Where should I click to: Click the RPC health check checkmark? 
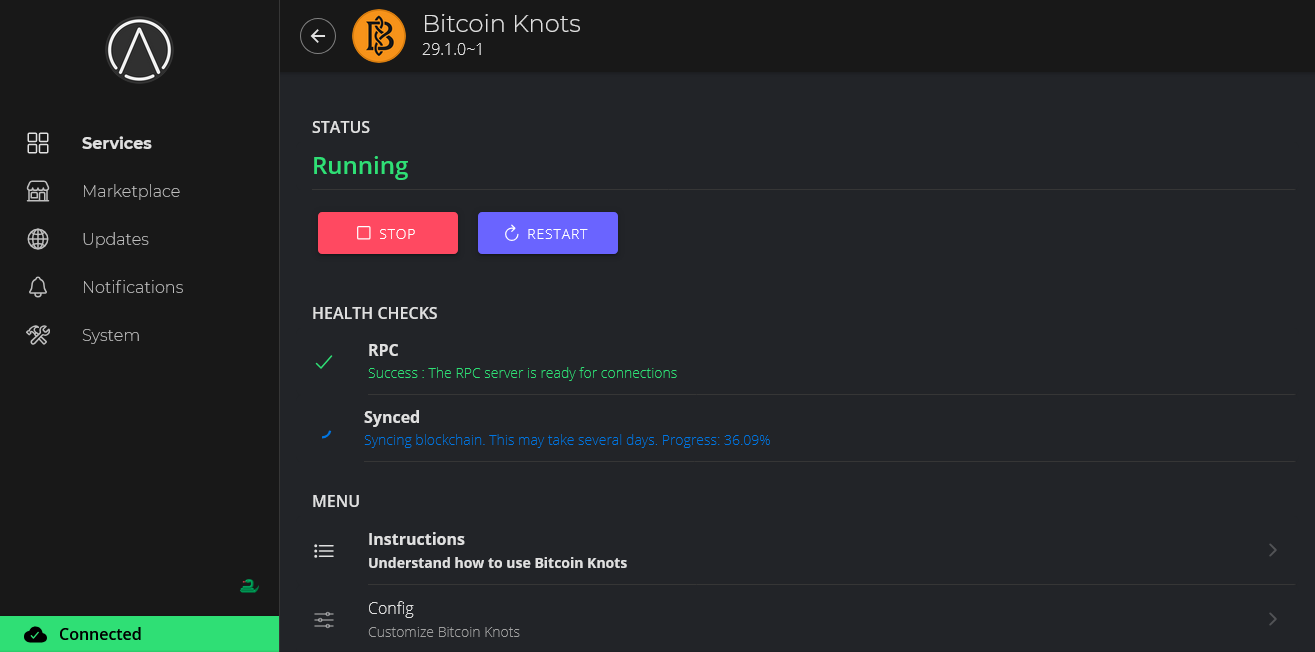point(324,362)
